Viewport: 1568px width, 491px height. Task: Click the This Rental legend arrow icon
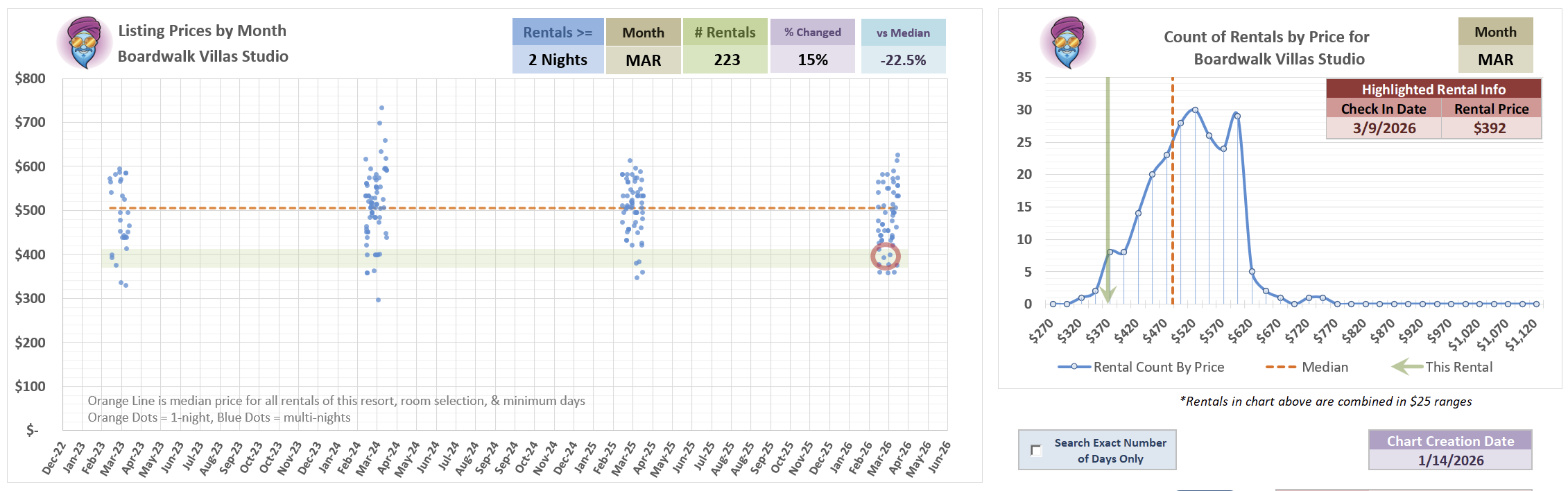tap(1407, 367)
